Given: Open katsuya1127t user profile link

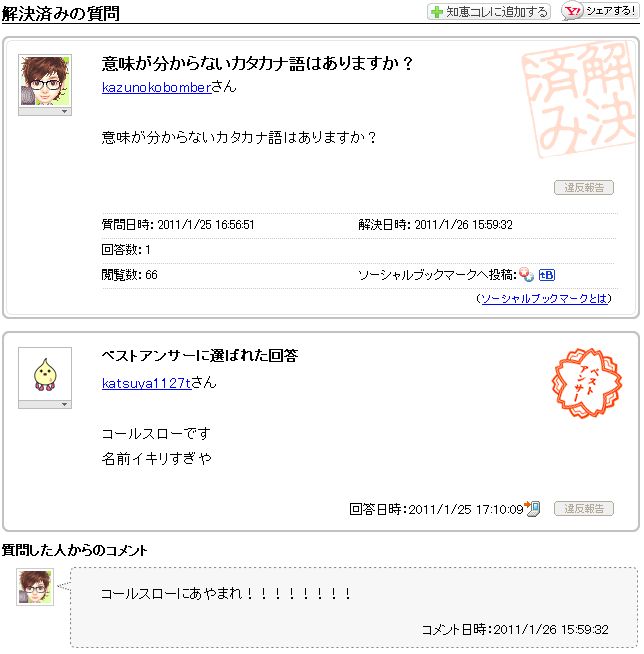Looking at the screenshot, I should (x=146, y=383).
